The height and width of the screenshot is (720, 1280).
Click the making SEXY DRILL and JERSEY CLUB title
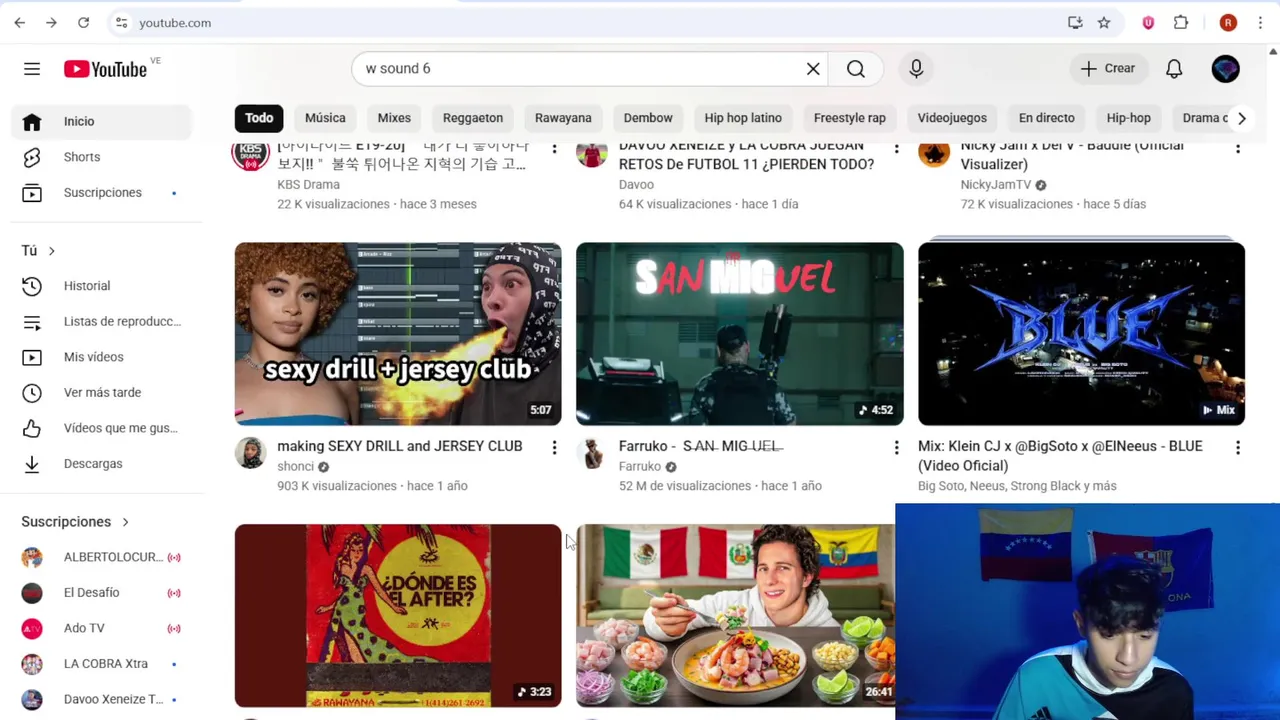pos(400,446)
